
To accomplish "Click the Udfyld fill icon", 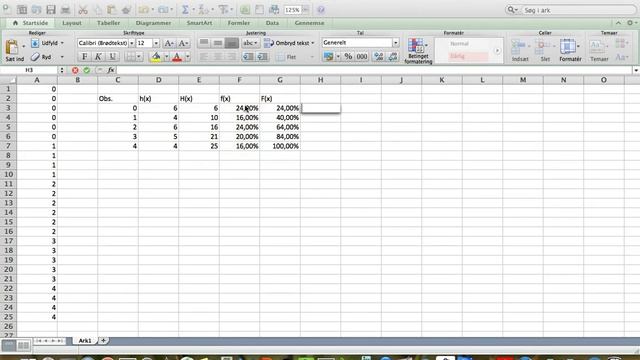I will point(35,43).
